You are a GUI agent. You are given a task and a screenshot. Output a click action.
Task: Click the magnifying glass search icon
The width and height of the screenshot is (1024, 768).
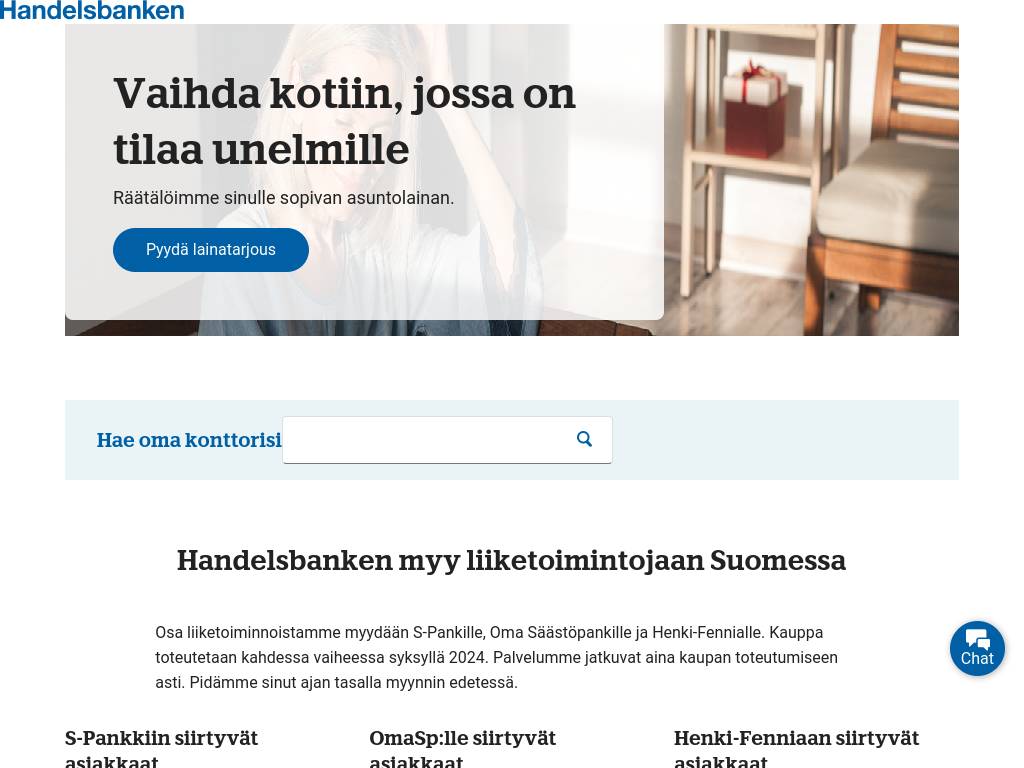[x=584, y=440]
